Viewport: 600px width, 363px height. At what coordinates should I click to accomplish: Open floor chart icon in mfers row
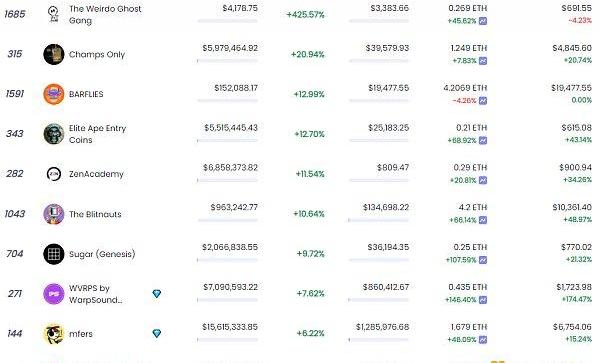pyautogui.click(x=483, y=340)
